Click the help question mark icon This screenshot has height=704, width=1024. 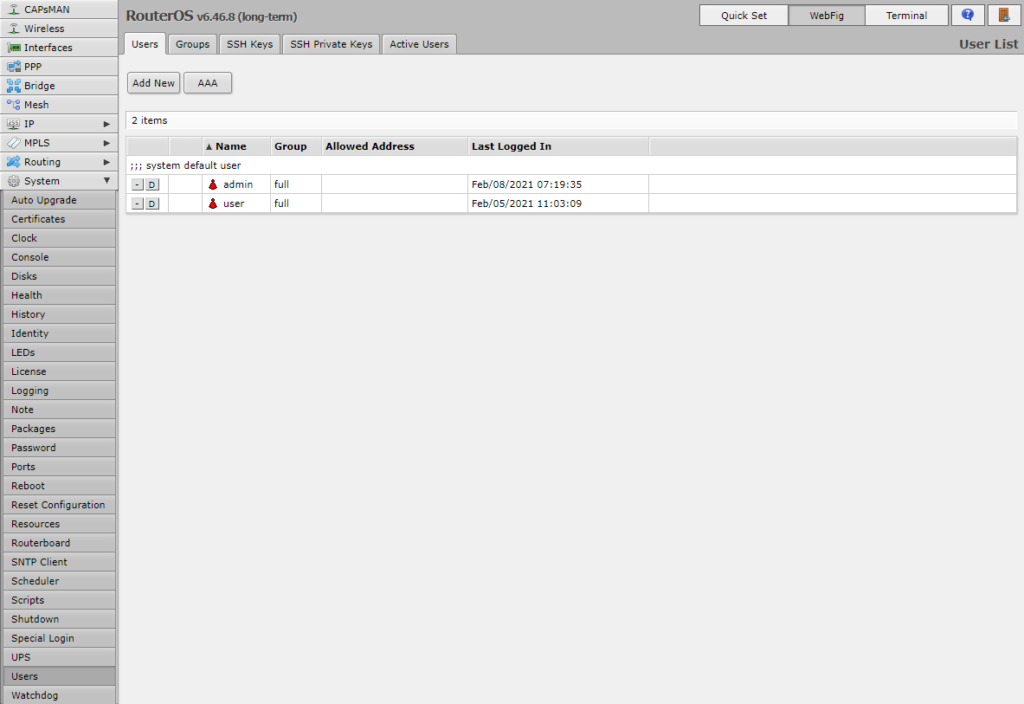967,15
